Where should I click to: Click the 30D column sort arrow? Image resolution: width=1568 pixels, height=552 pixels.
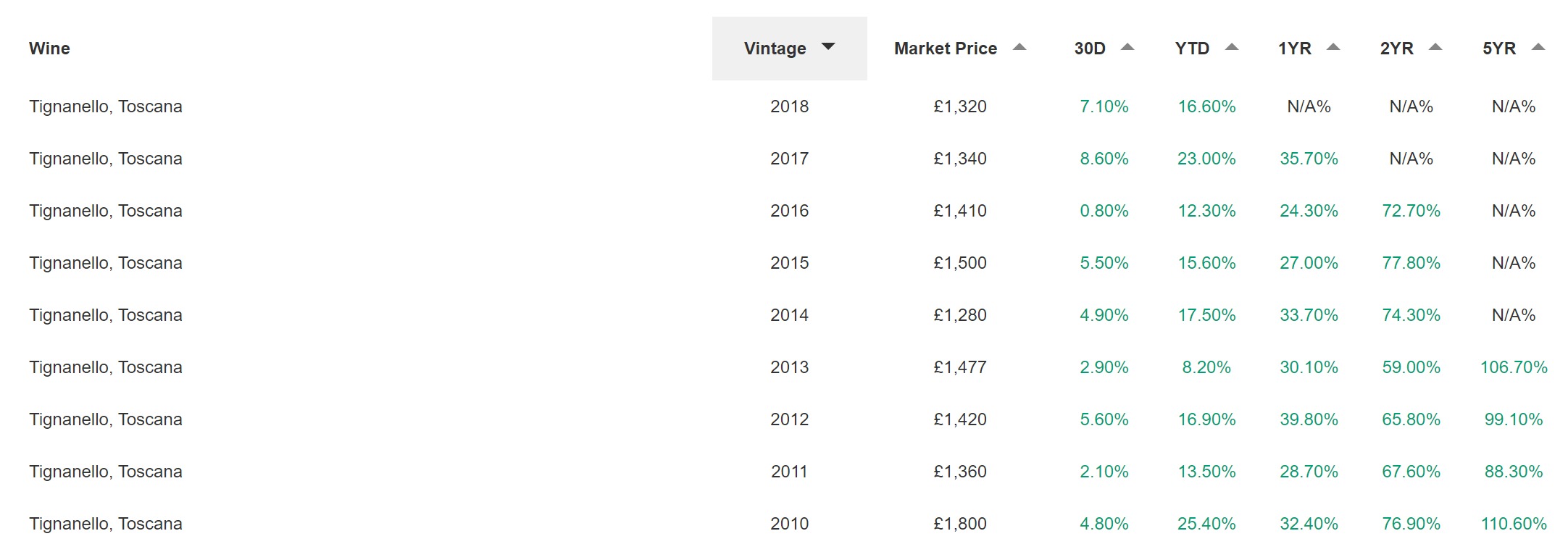[1127, 47]
